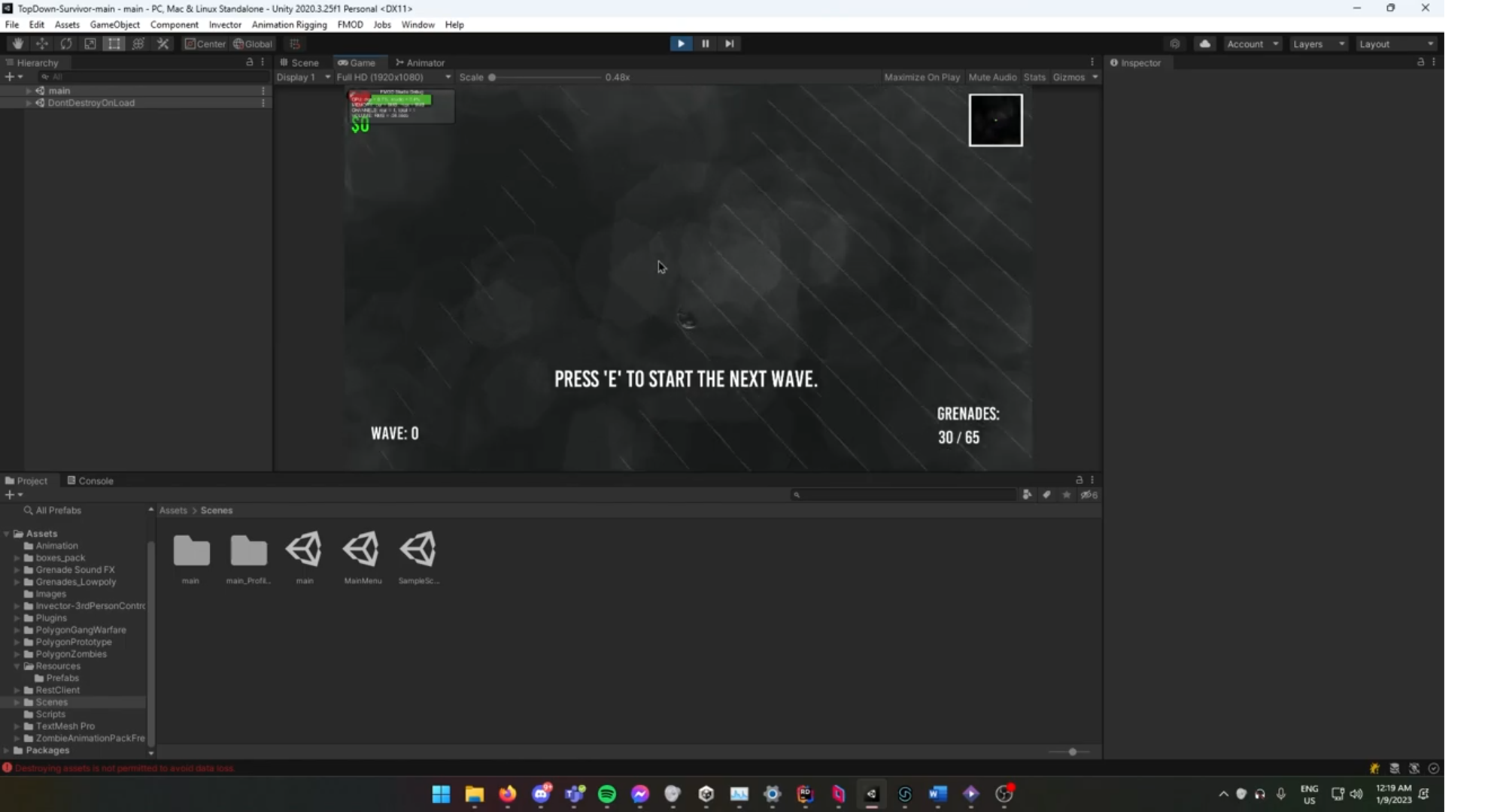This screenshot has width=1500, height=812.
Task: Click the Project search field
Action: point(903,495)
